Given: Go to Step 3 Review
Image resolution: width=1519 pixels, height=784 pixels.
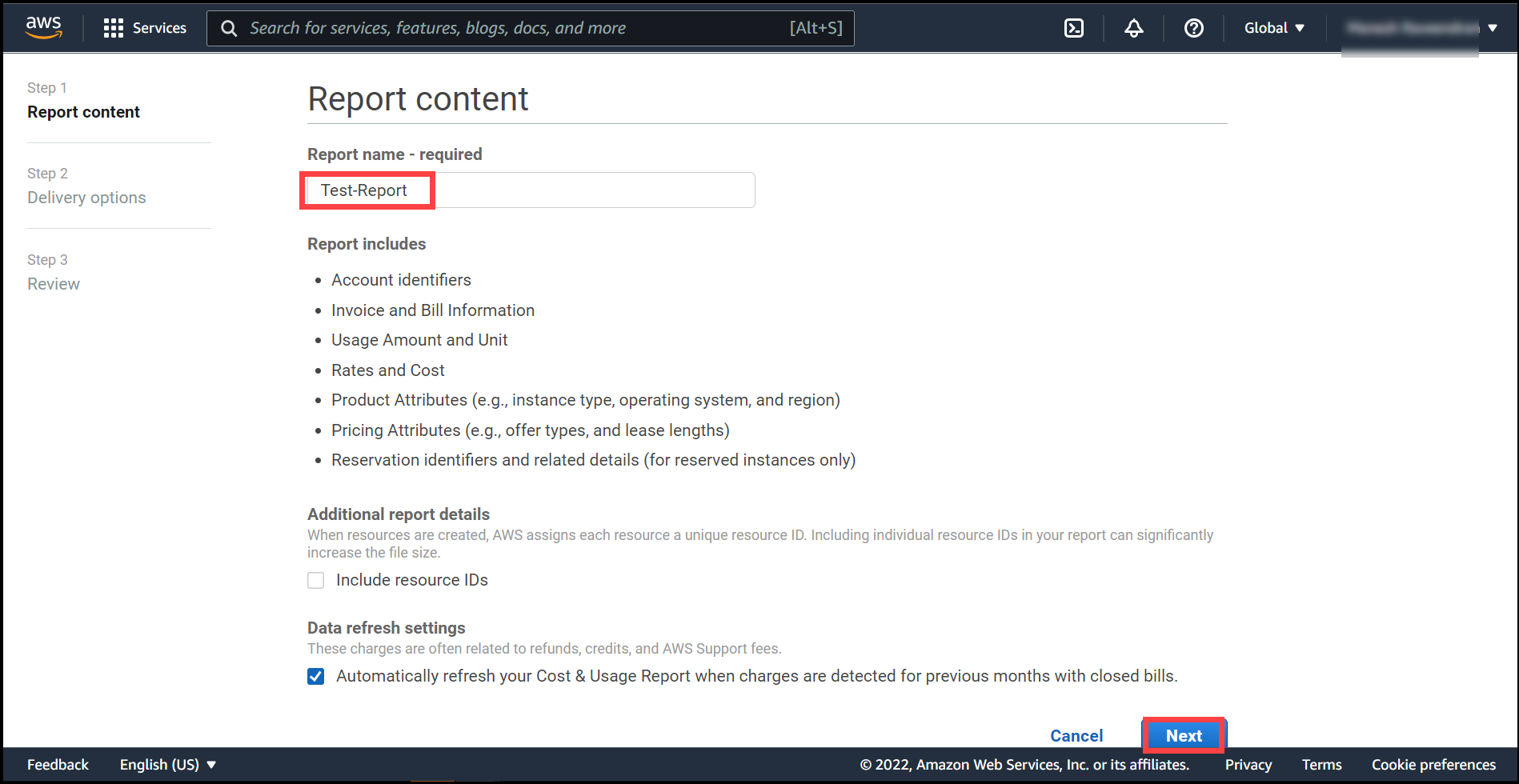Looking at the screenshot, I should [54, 284].
